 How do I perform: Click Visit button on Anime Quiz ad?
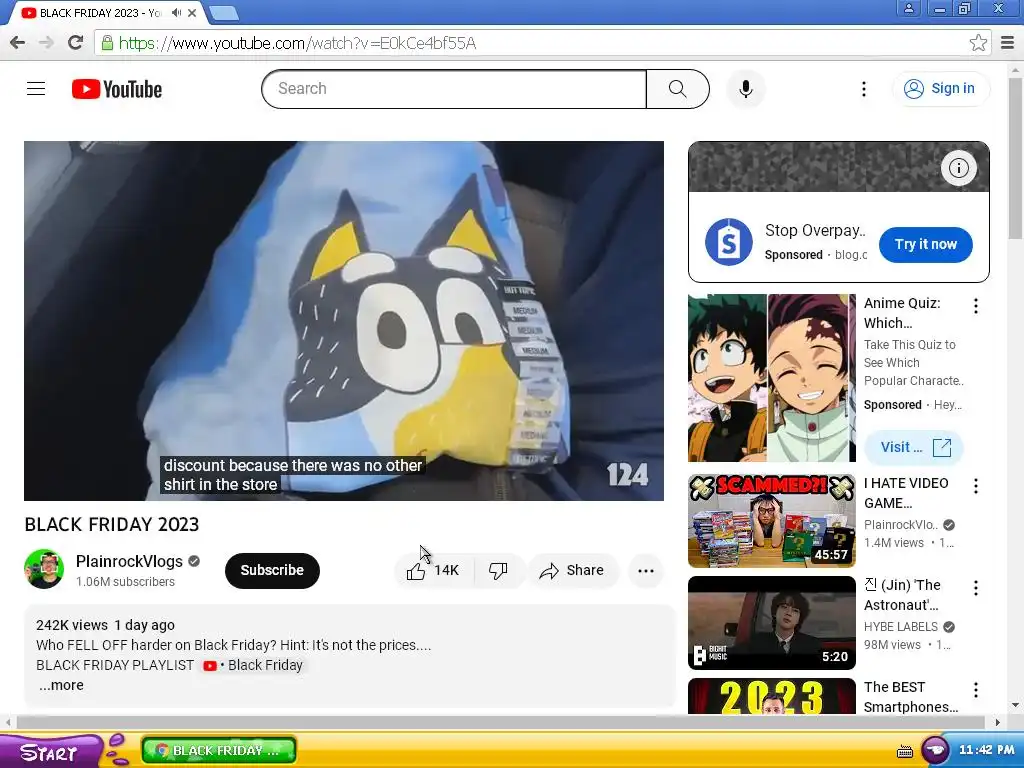click(914, 447)
